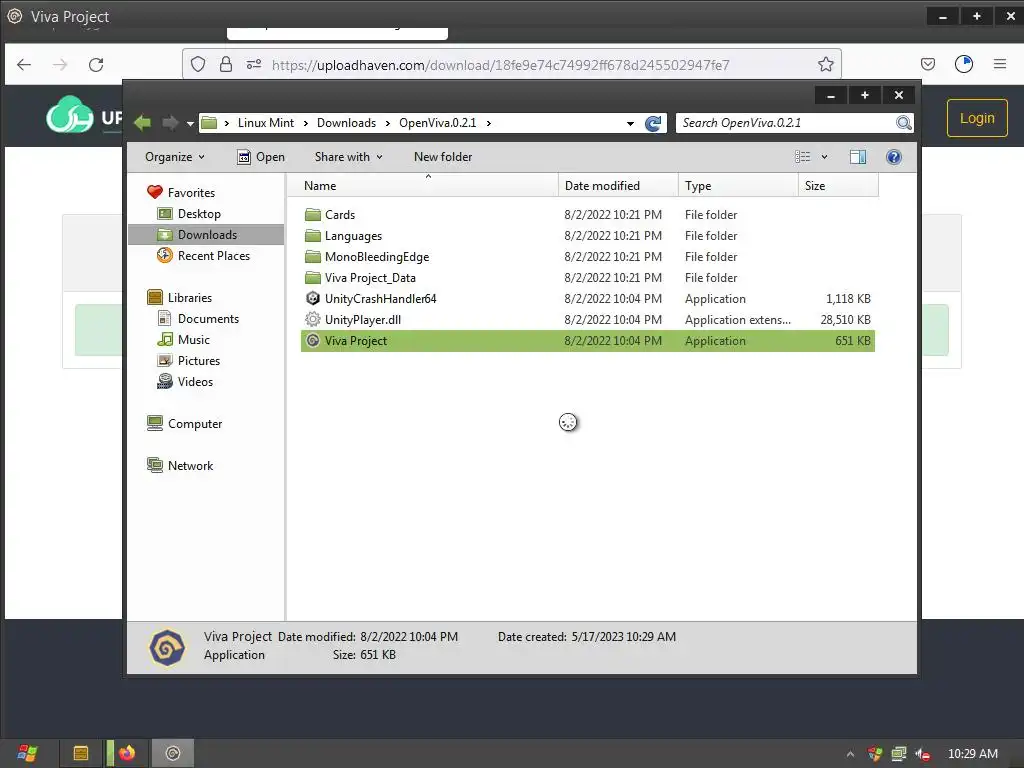
Task: Click the permissions icon in URL bar
Action: [x=254, y=64]
